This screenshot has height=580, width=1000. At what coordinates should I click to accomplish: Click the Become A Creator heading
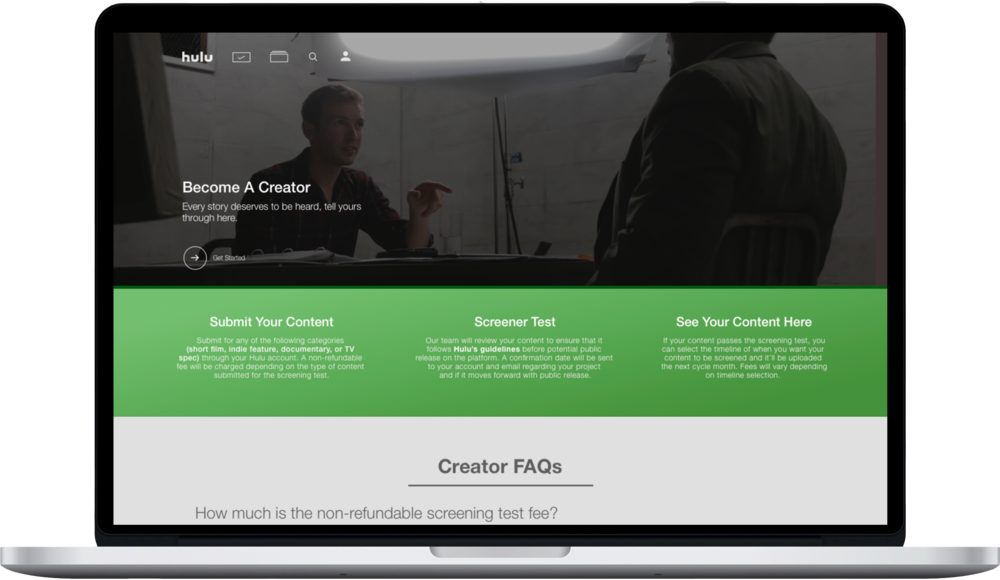[x=246, y=187]
